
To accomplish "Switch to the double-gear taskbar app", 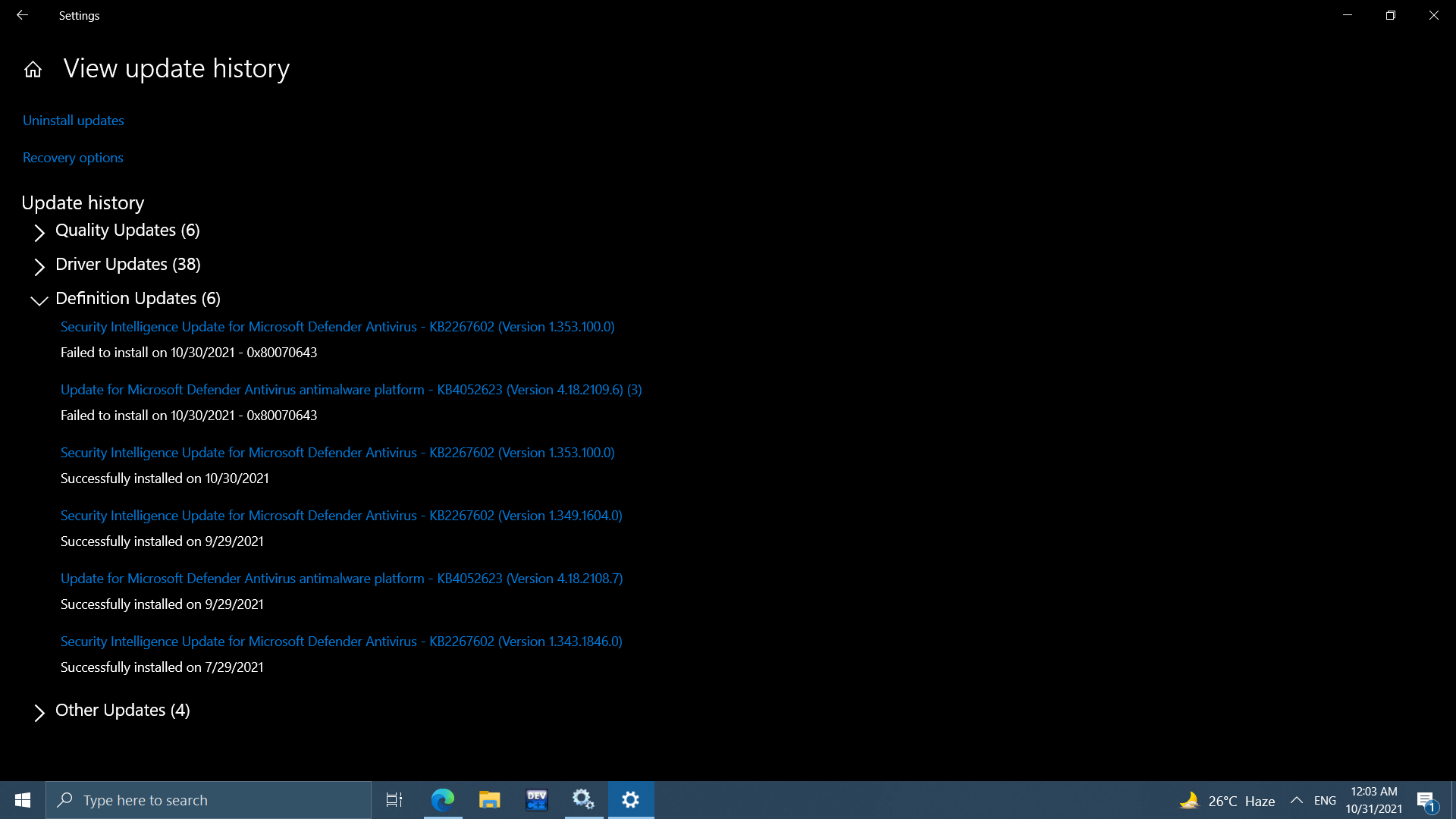I will point(584,800).
